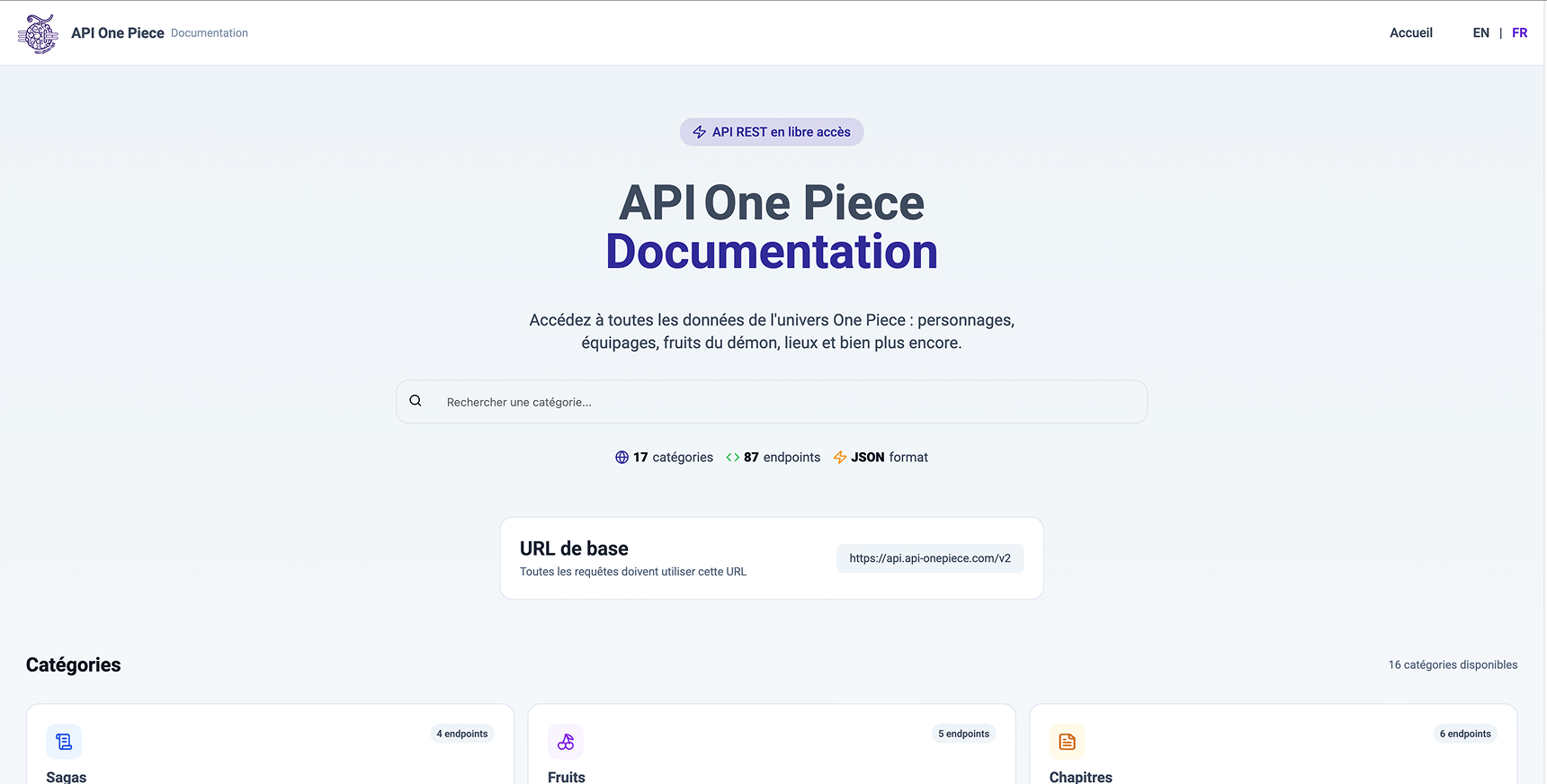1547x784 pixels.
Task: Click the 17 catégories stat text
Action: tap(673, 458)
